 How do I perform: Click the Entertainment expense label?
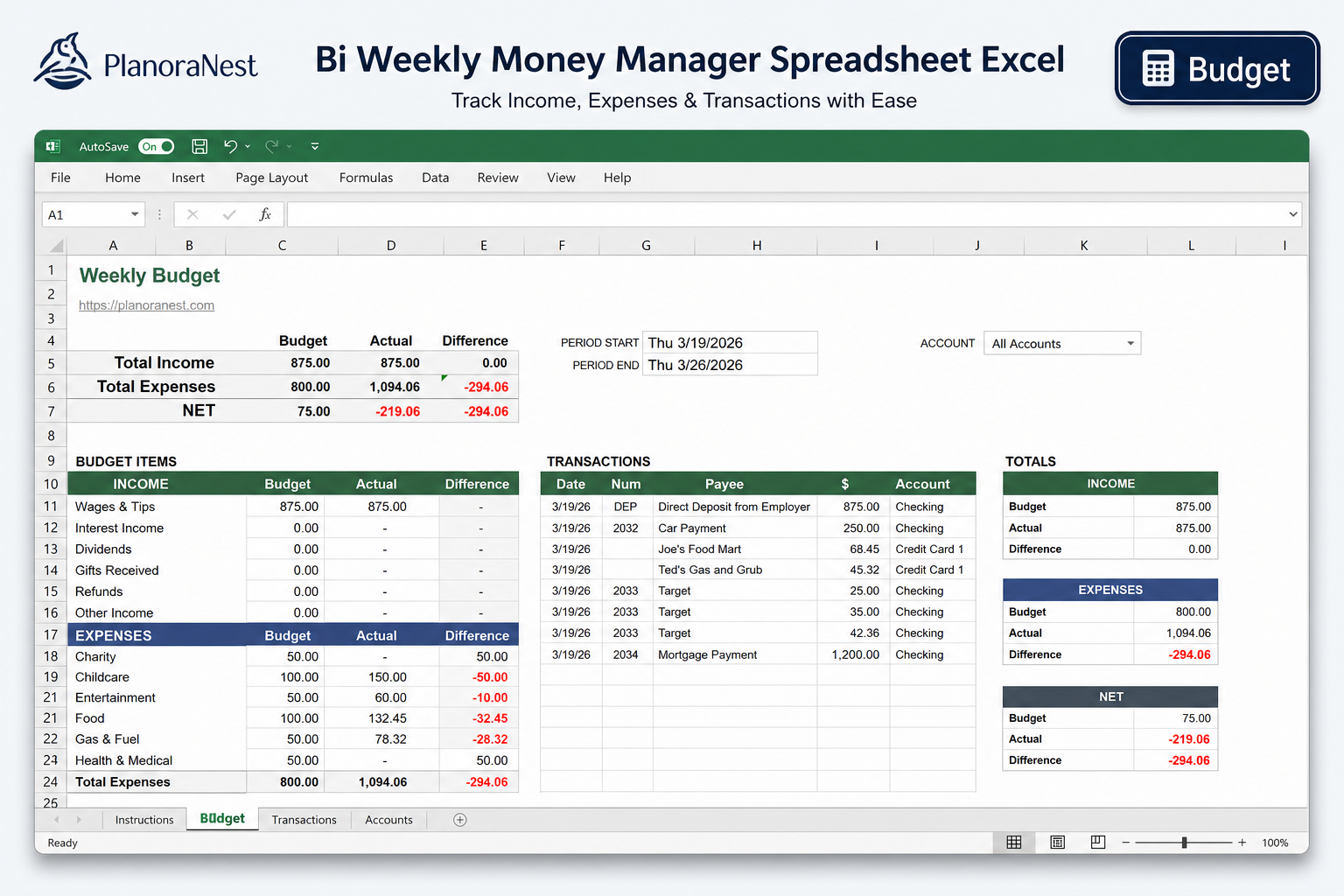point(115,697)
